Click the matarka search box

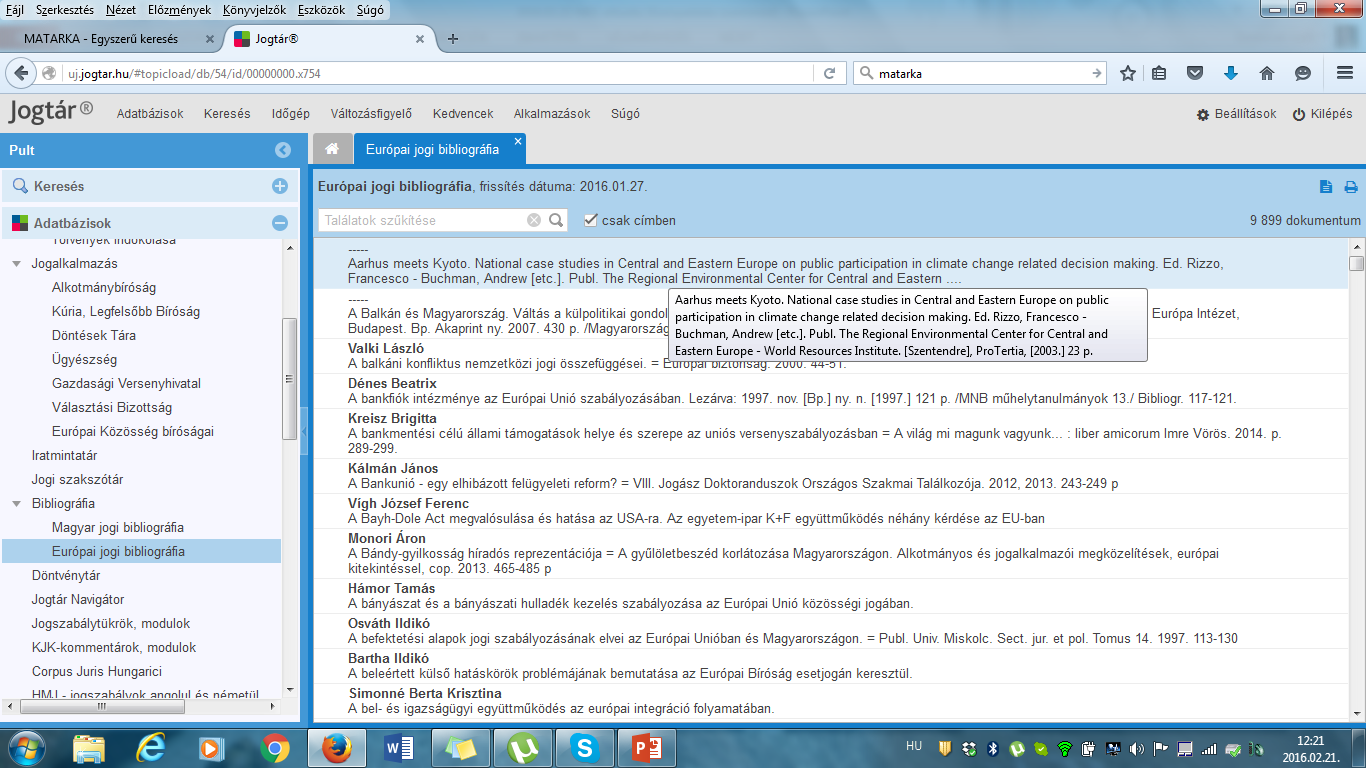click(x=980, y=73)
